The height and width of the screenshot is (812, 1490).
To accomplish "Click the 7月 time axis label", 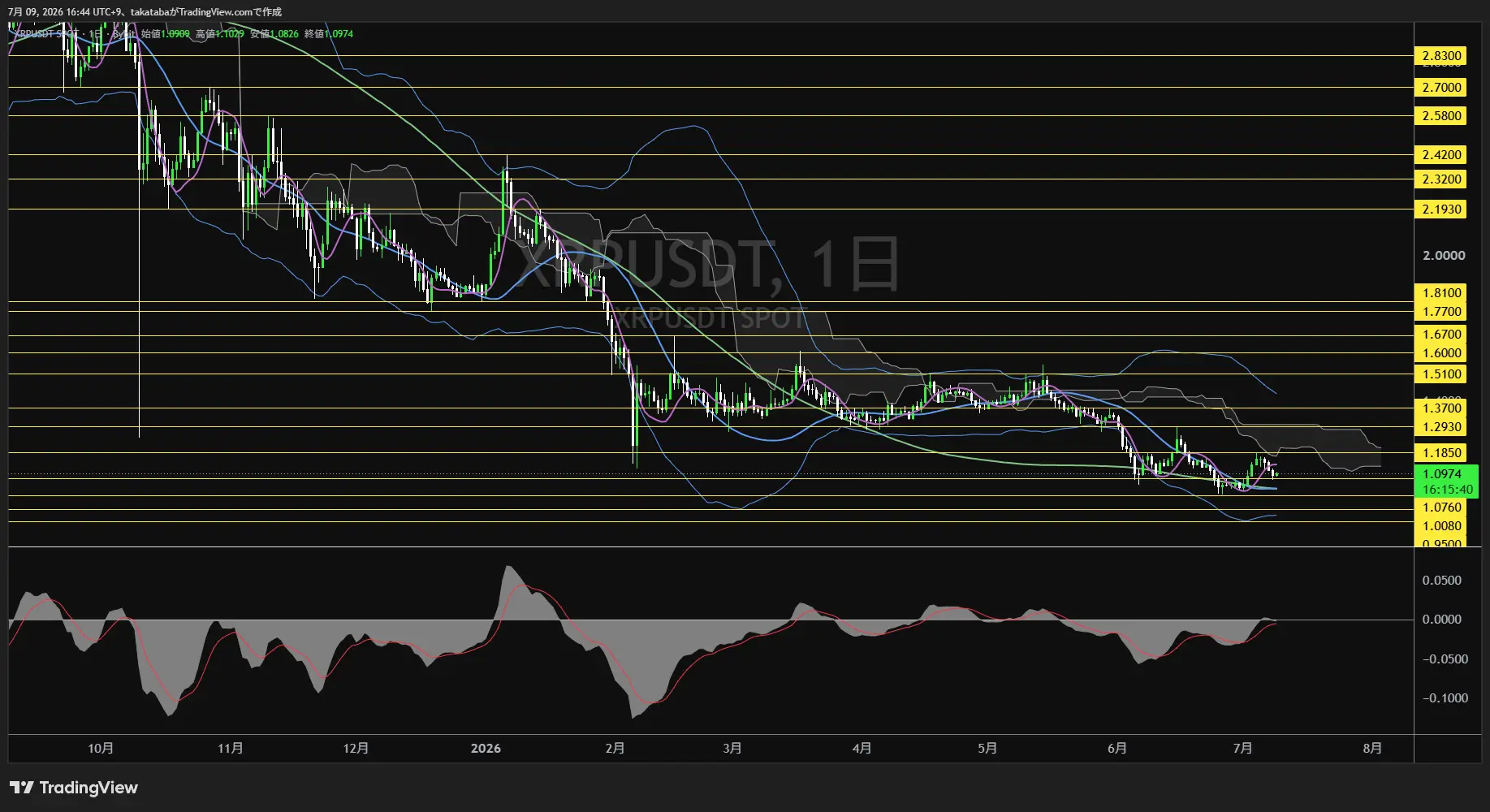I will pos(1242,748).
